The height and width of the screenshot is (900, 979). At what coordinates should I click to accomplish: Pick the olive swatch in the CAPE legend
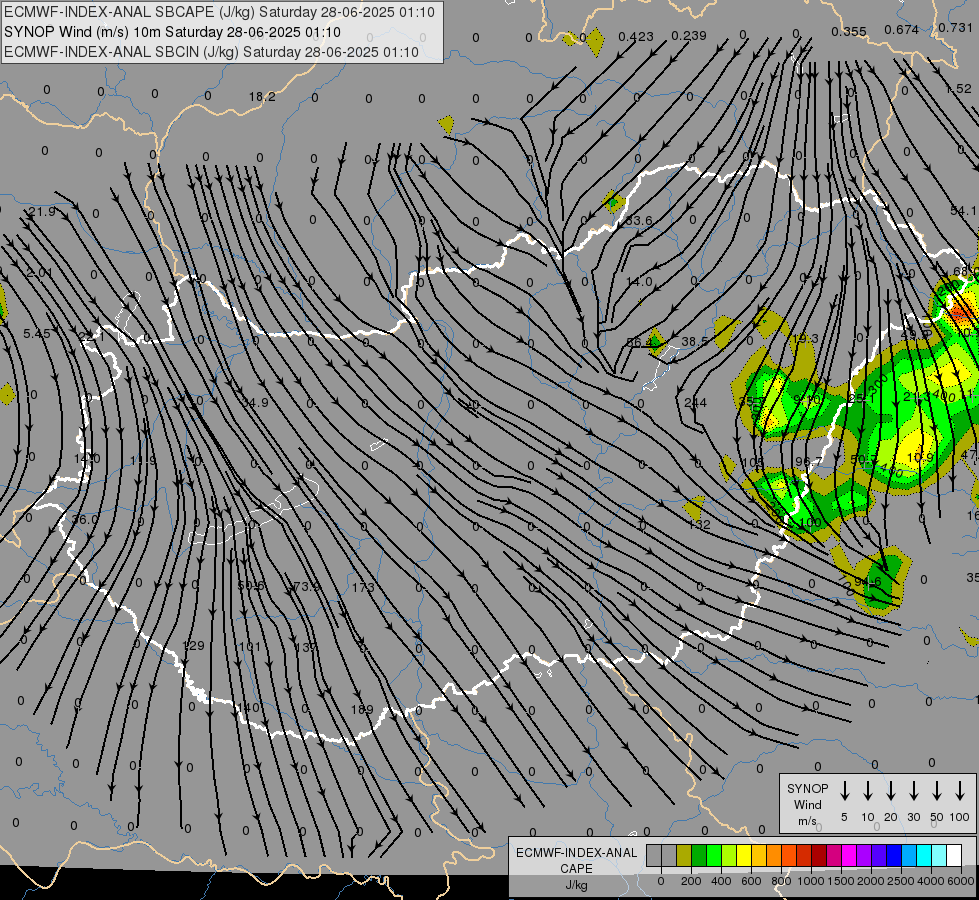pos(684,856)
